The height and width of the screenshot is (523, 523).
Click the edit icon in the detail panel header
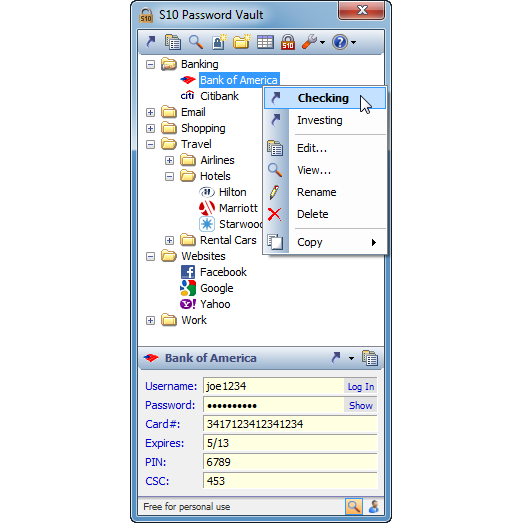(x=370, y=358)
